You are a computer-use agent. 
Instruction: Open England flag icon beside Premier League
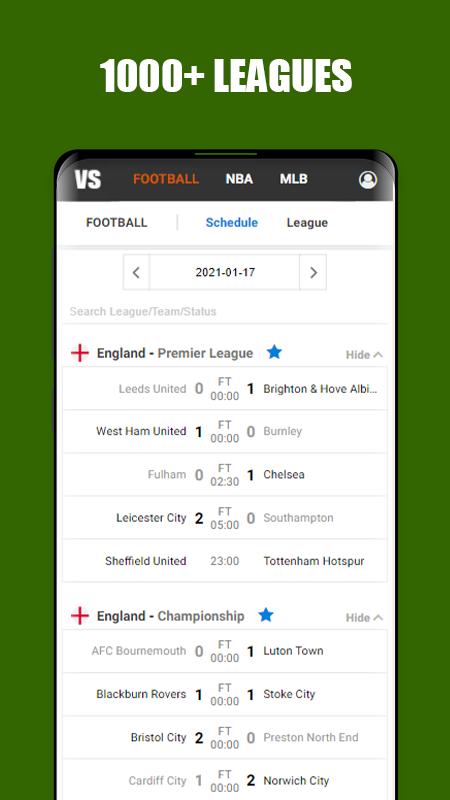click(x=80, y=353)
